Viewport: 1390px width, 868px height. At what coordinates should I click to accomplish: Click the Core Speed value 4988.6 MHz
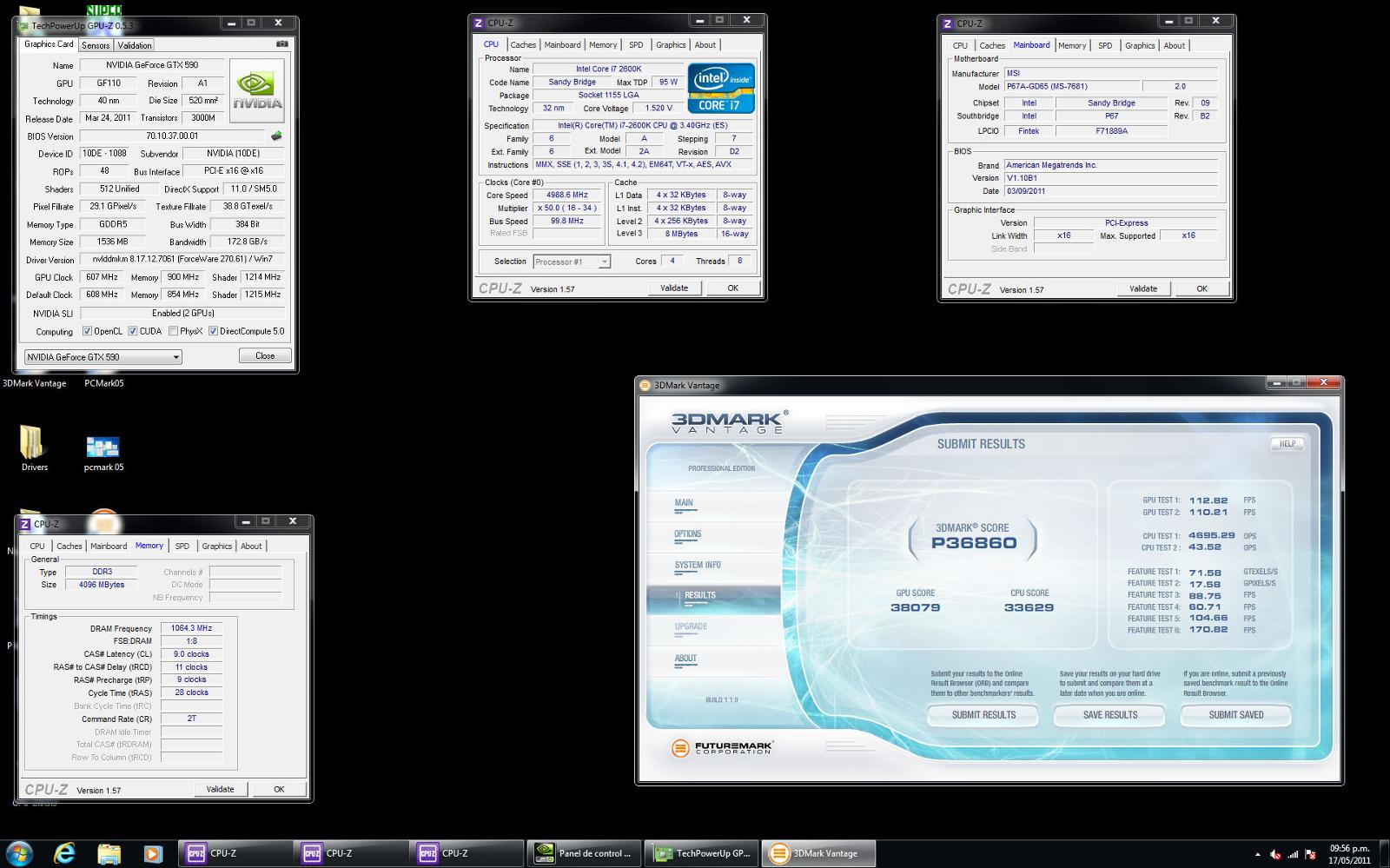pyautogui.click(x=566, y=195)
